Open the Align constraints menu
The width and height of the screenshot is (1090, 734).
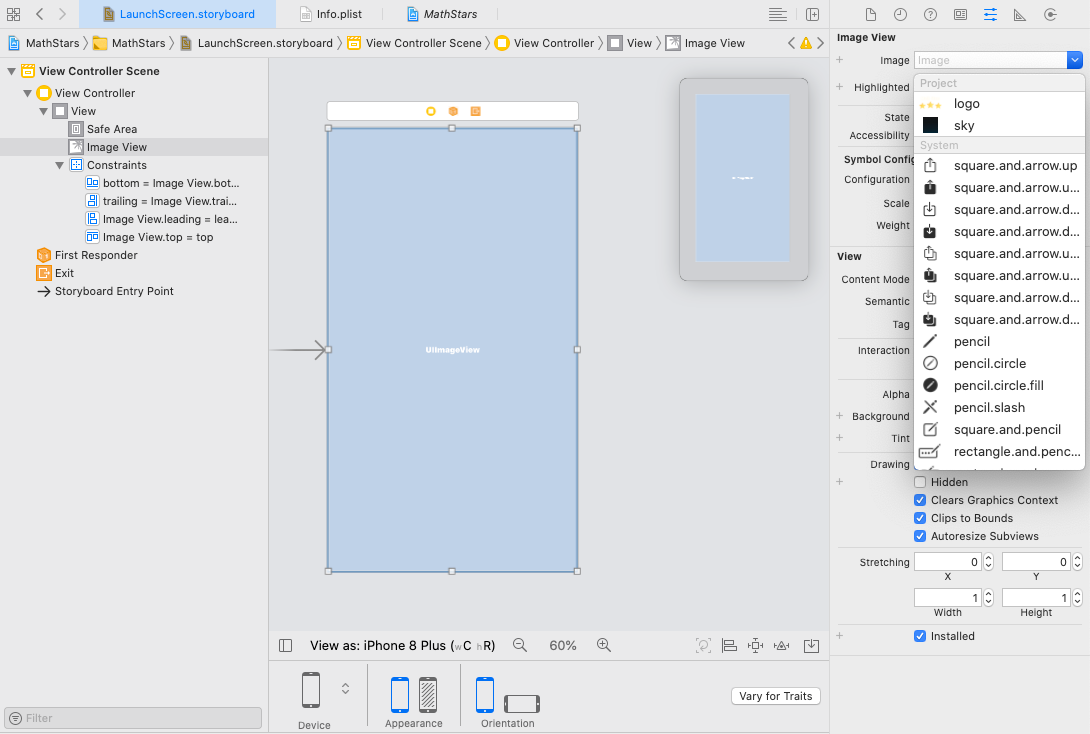tap(729, 646)
